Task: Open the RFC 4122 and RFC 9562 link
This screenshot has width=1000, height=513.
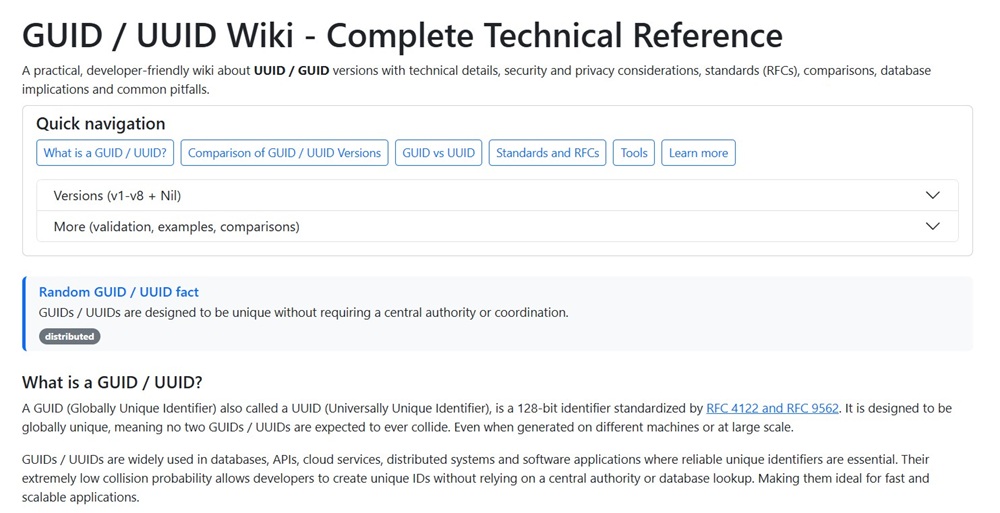Action: [x=772, y=408]
